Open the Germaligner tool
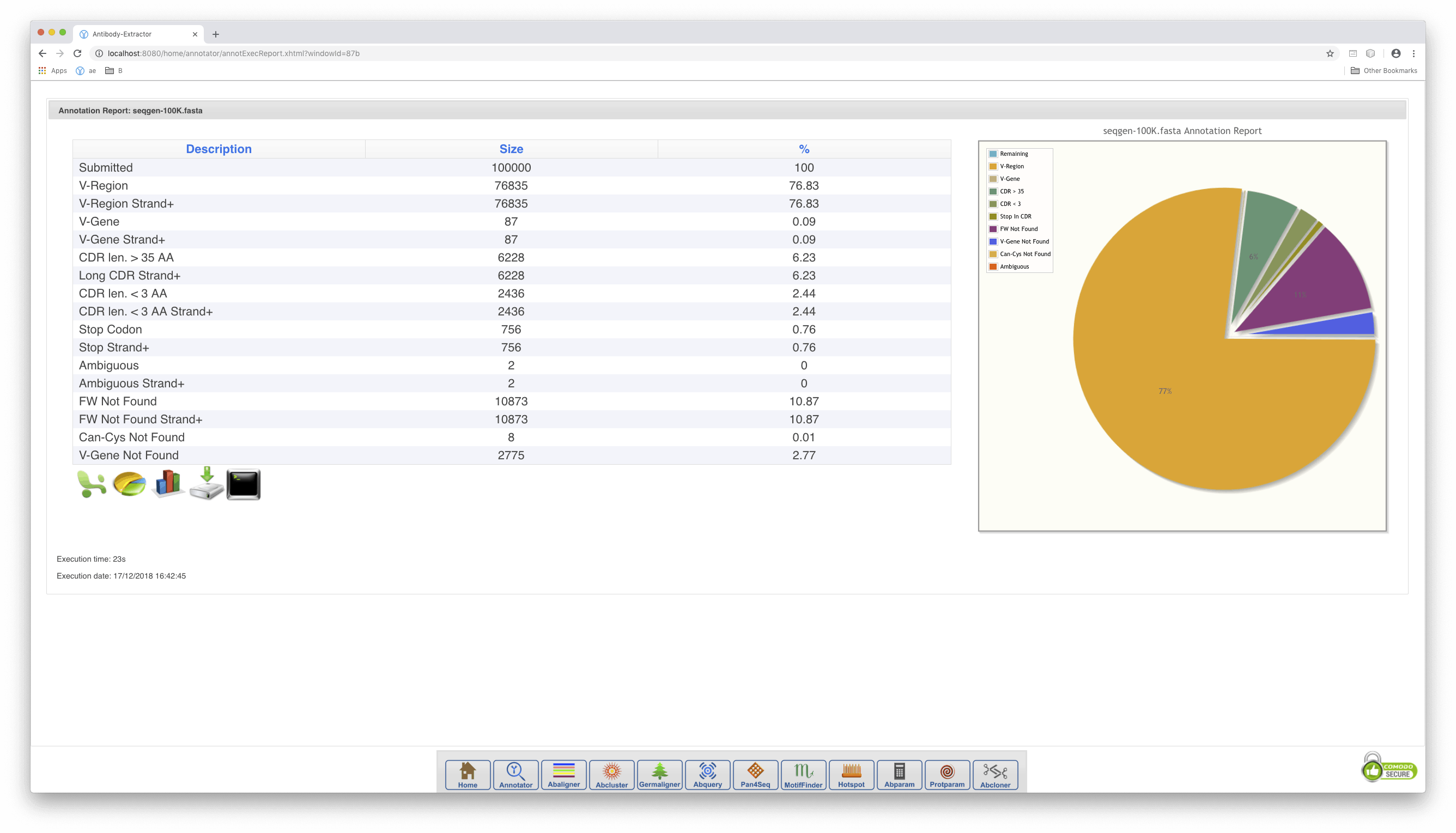This screenshot has width=1456, height=833. coord(660,775)
